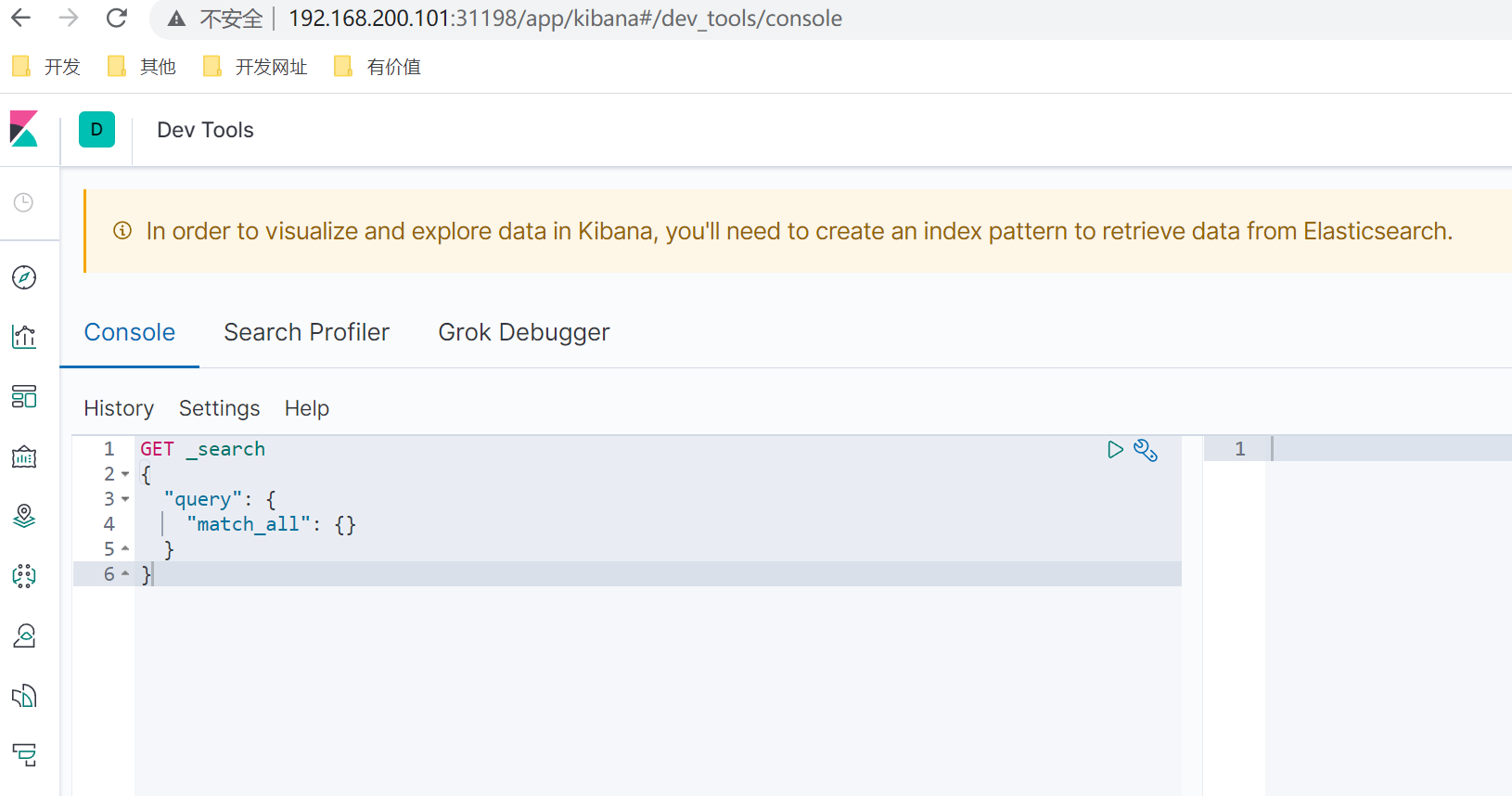Open the default space D avatar
1512x796 pixels.
click(96, 130)
